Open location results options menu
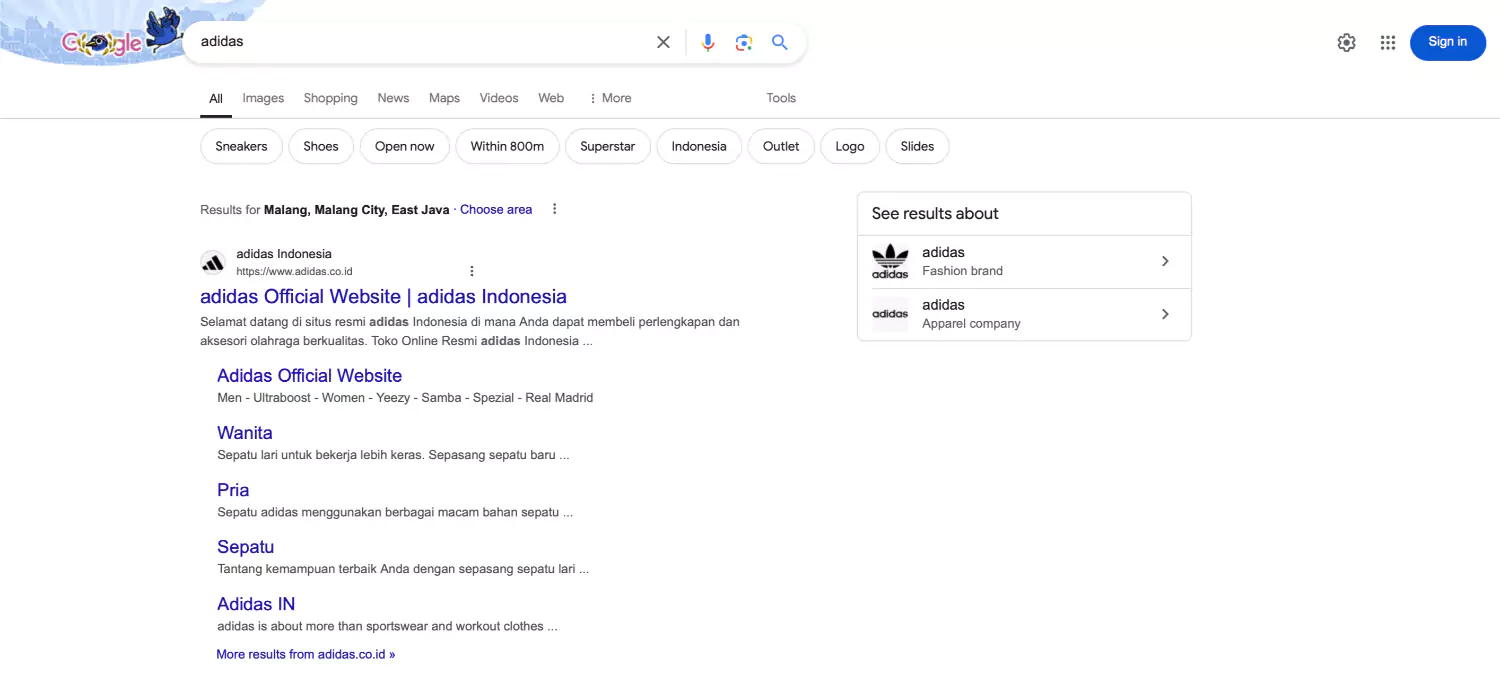 (x=554, y=209)
